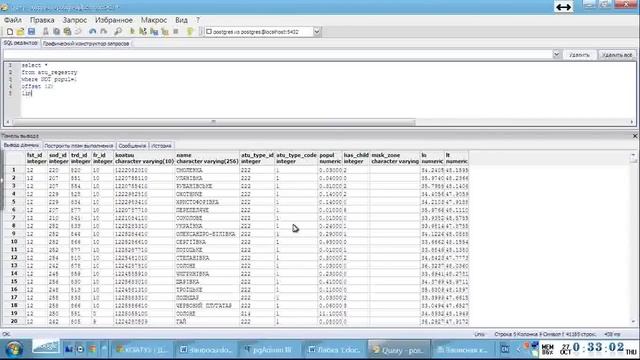Click the taskbar clock

coord(598,348)
